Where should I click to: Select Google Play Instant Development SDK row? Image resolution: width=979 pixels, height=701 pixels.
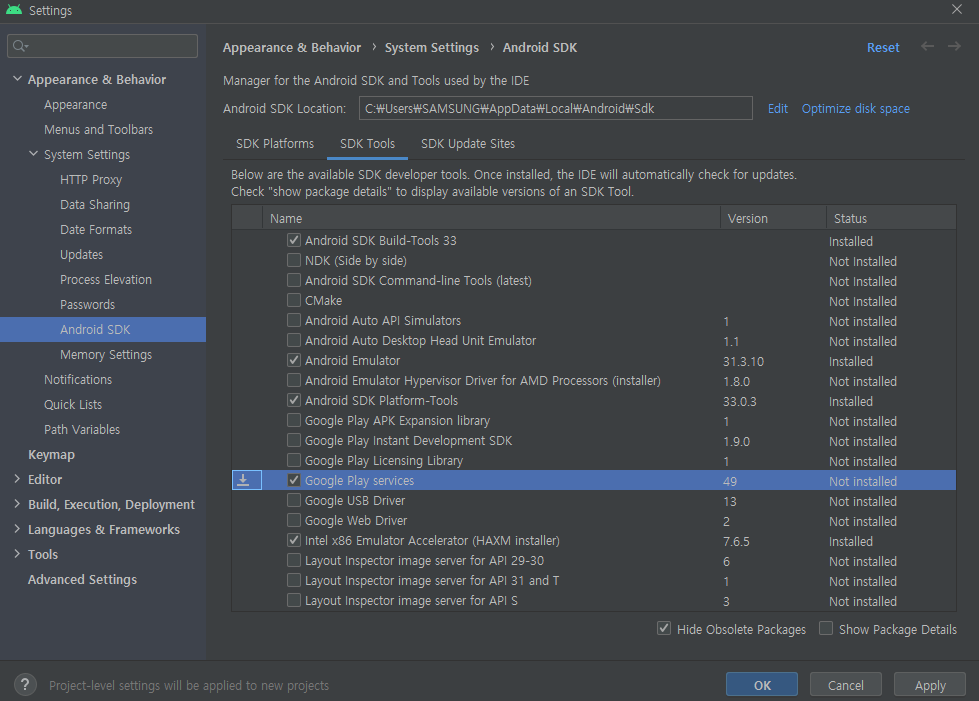tap(594, 440)
